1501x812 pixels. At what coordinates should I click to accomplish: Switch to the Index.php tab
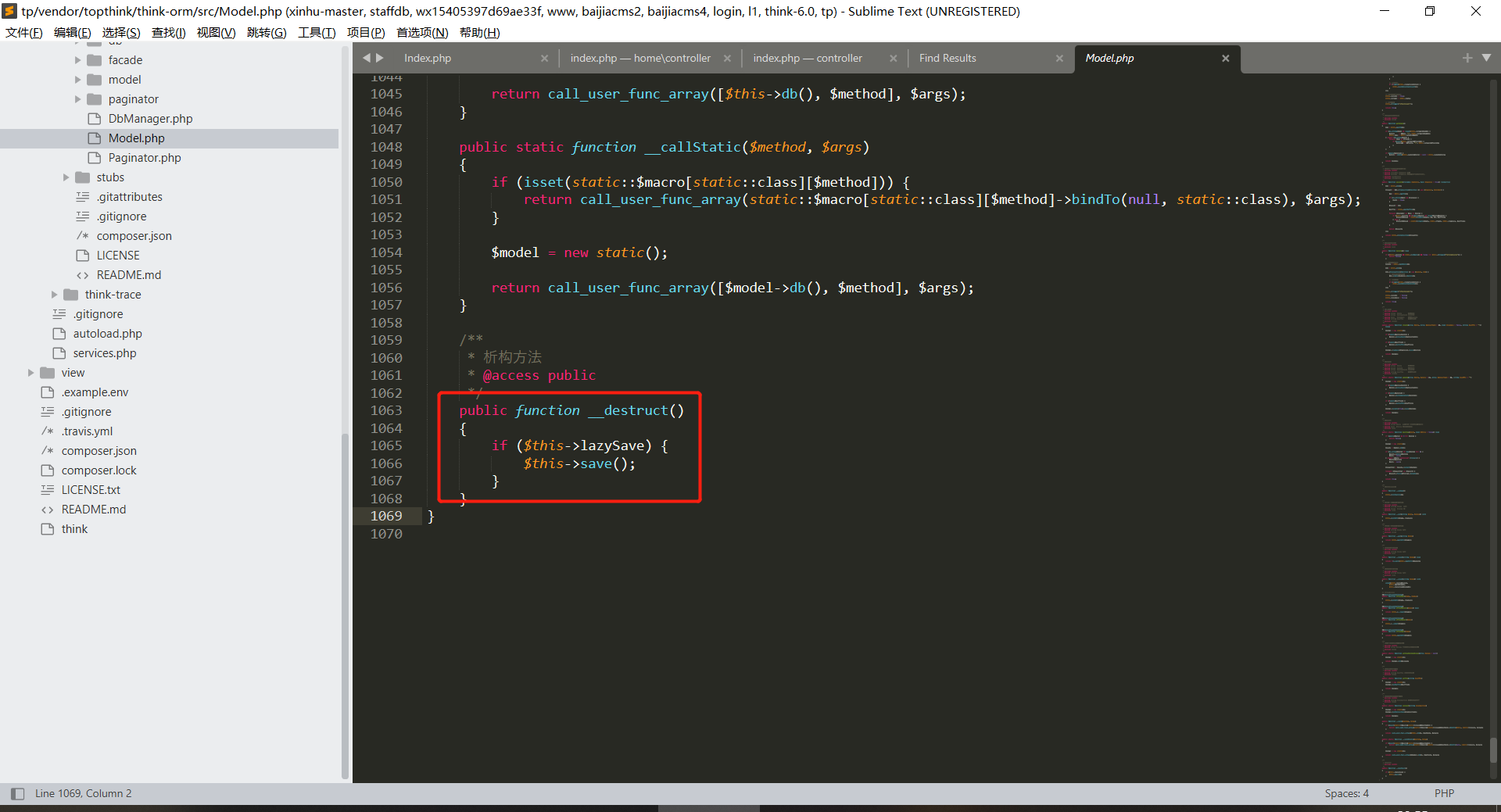point(428,58)
